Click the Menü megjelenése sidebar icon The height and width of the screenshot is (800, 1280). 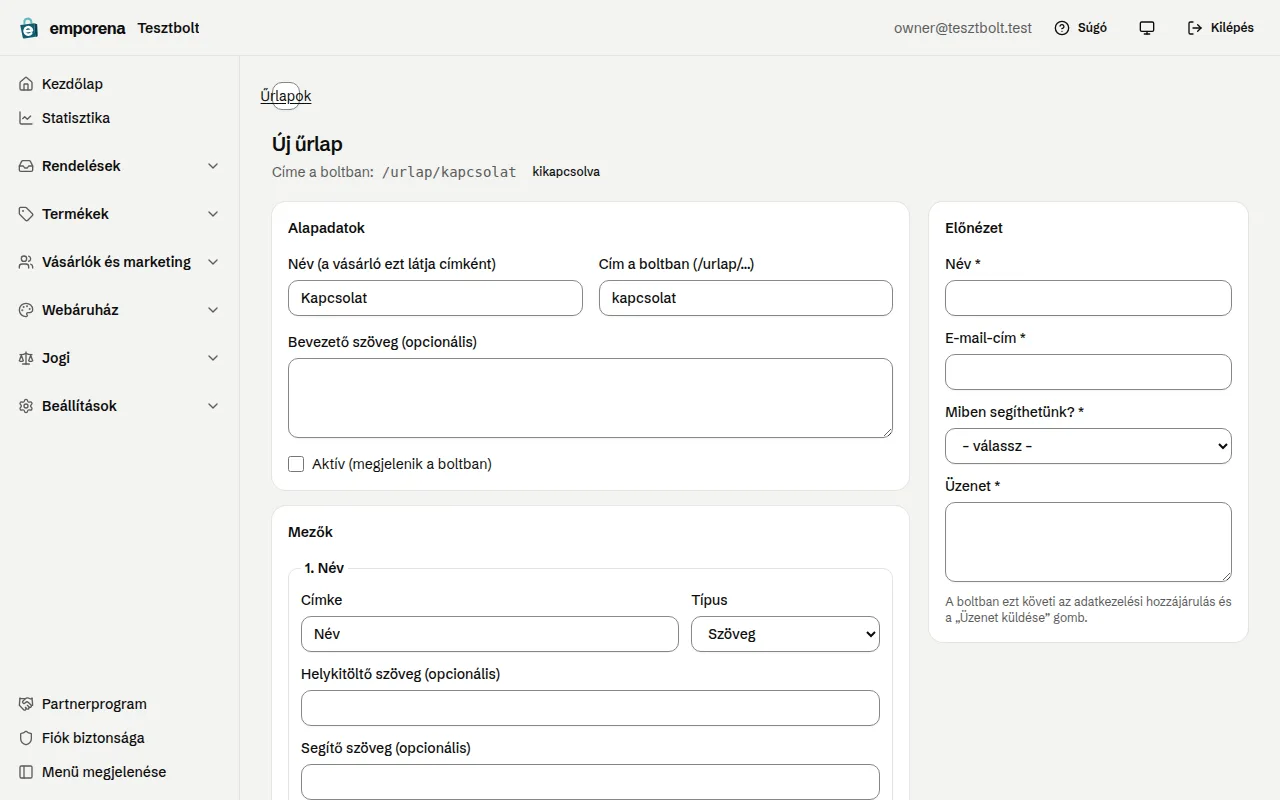[x=26, y=772]
